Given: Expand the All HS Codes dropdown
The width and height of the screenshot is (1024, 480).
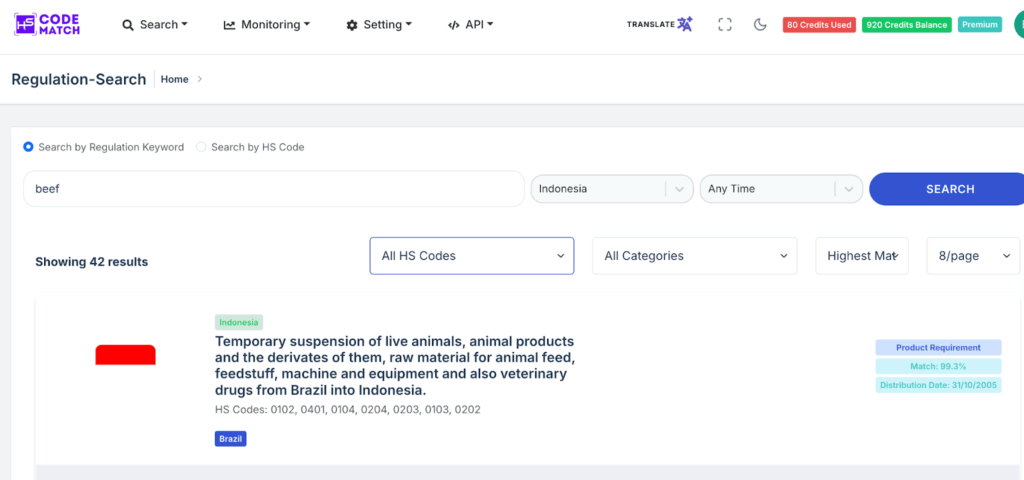Looking at the screenshot, I should pyautogui.click(x=472, y=256).
